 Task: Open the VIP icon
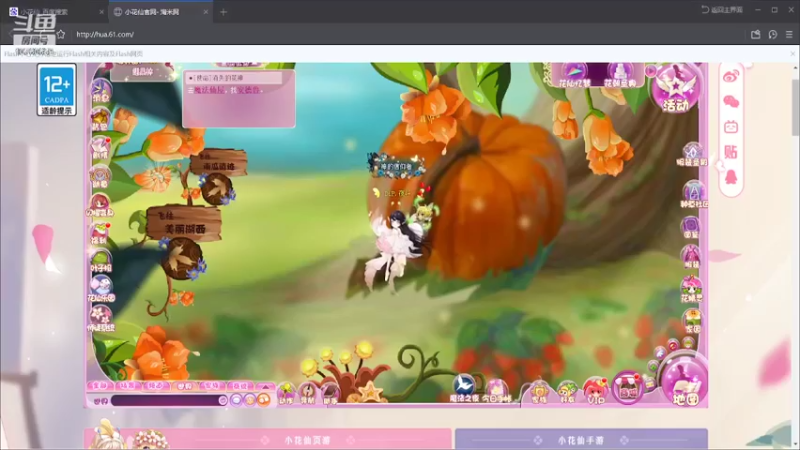[x=595, y=392]
